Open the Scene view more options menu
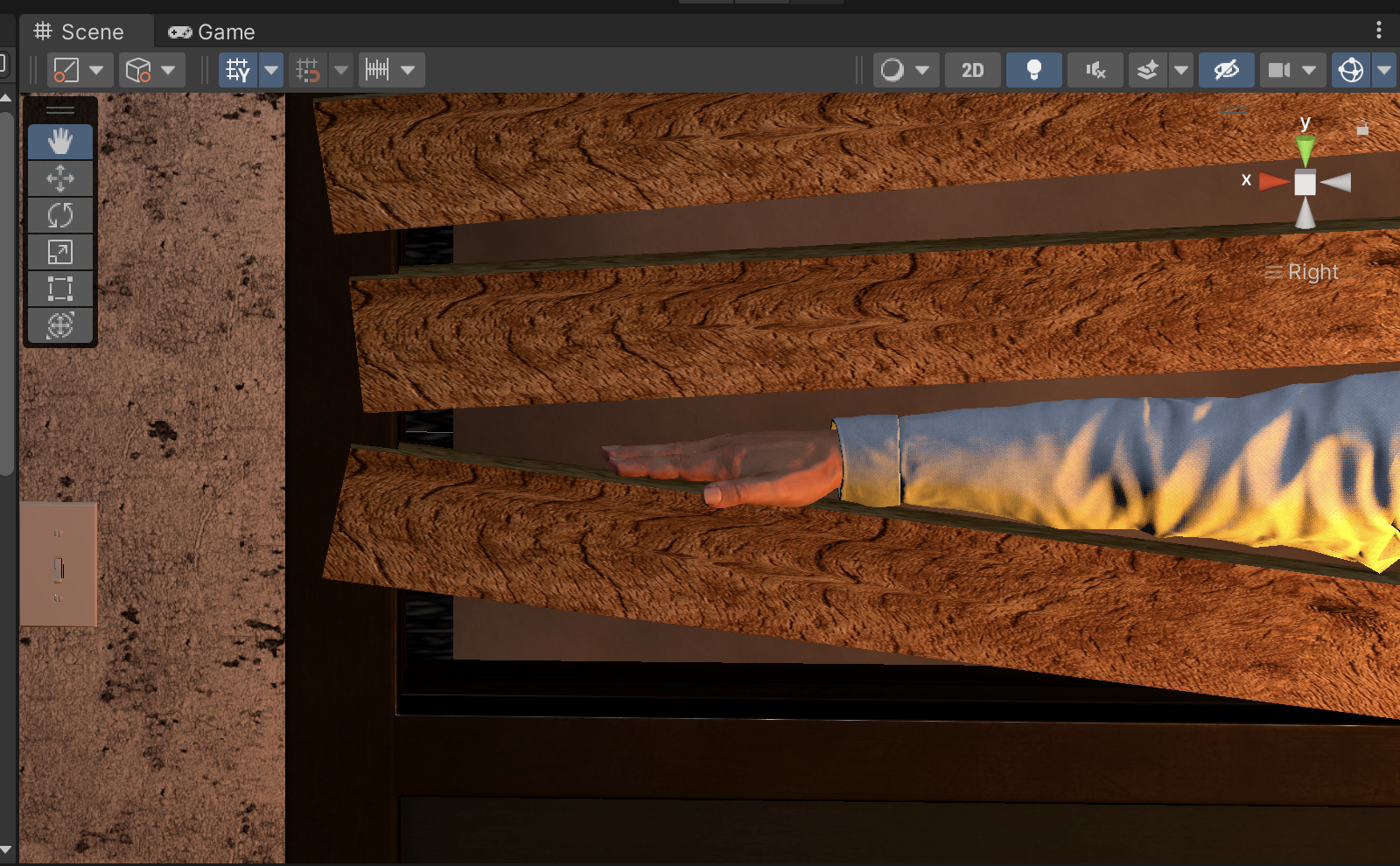 pyautogui.click(x=1379, y=31)
